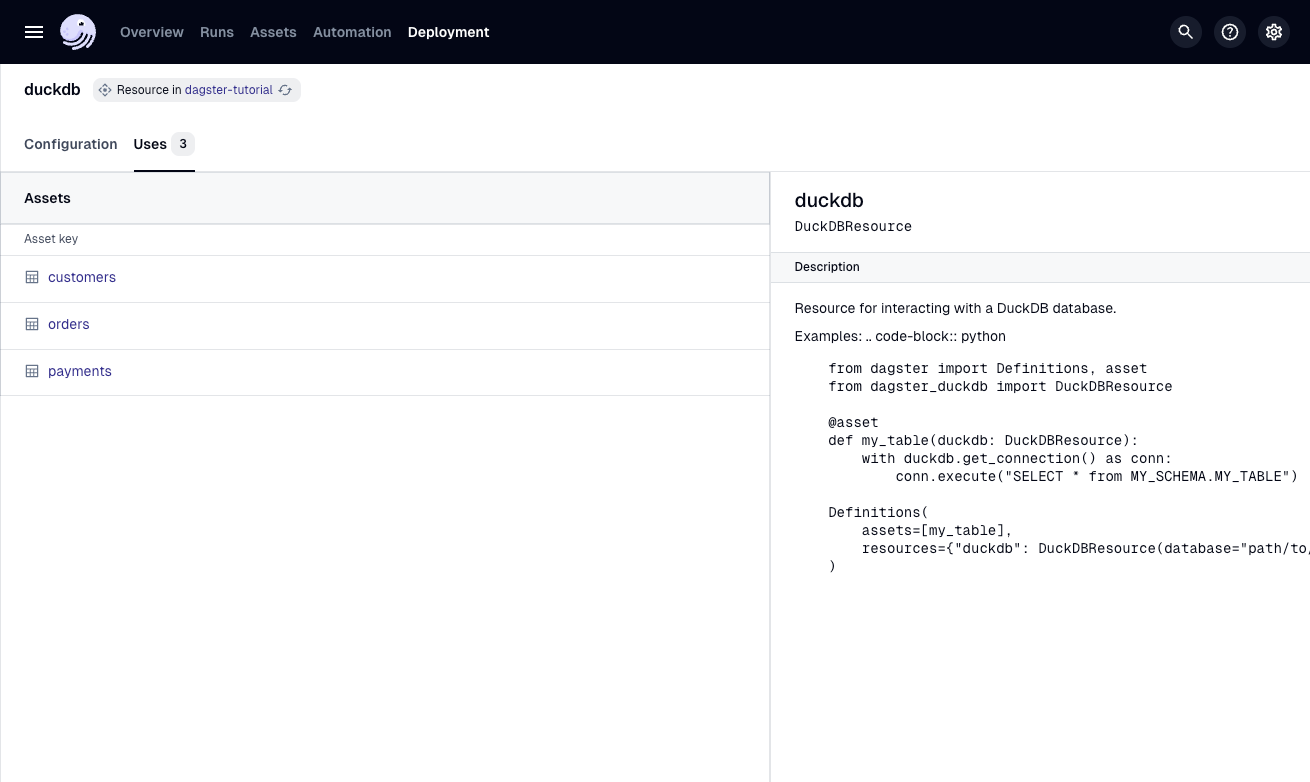Open the payments asset link
Image resolution: width=1310 pixels, height=782 pixels.
point(80,371)
